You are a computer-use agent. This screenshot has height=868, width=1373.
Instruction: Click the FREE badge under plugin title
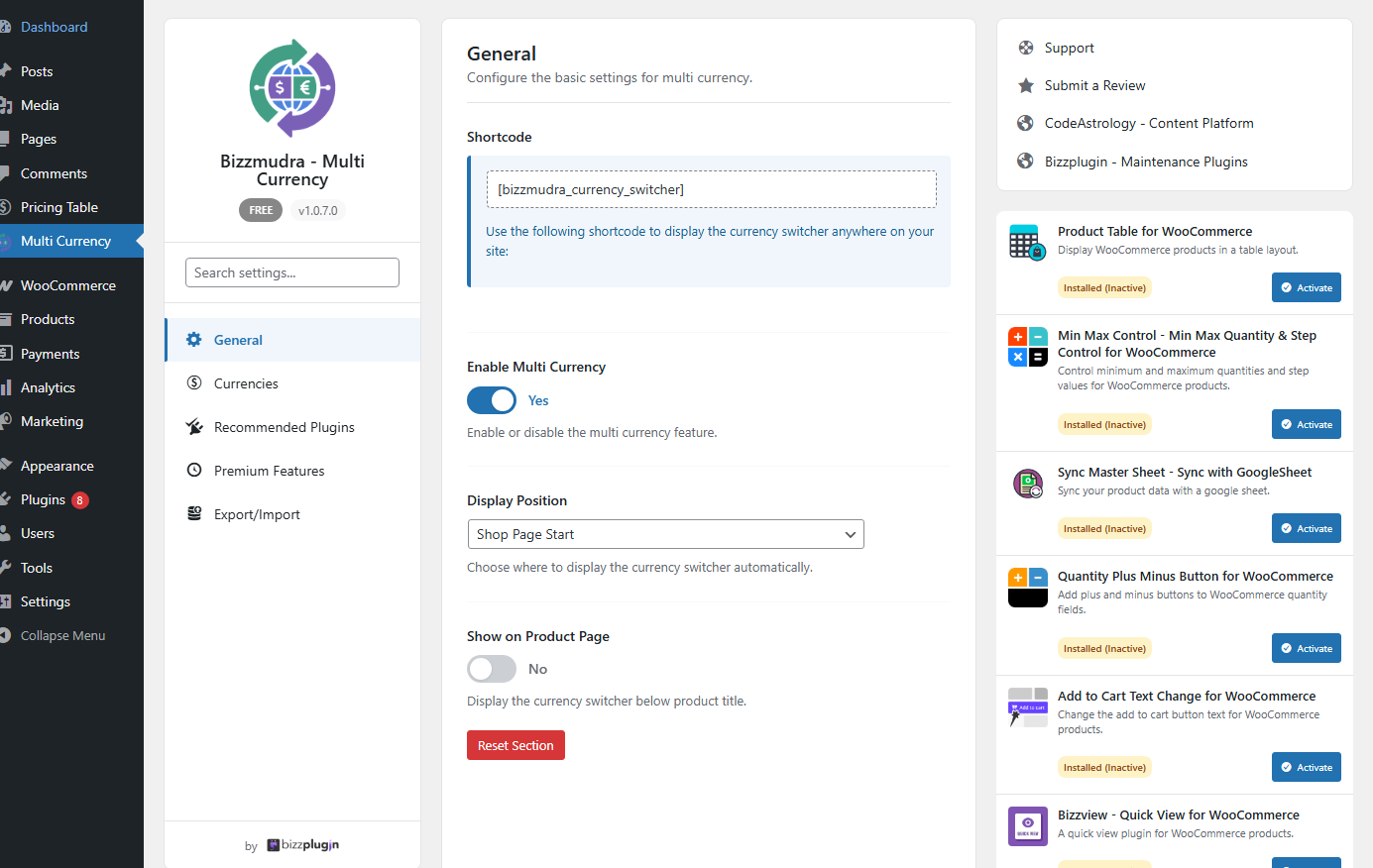click(261, 210)
